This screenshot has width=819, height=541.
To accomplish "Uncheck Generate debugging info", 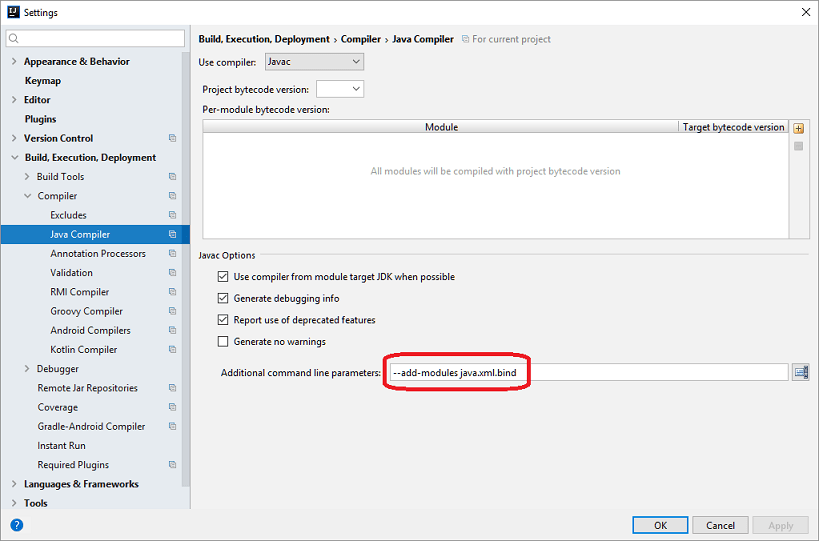I will 223,298.
